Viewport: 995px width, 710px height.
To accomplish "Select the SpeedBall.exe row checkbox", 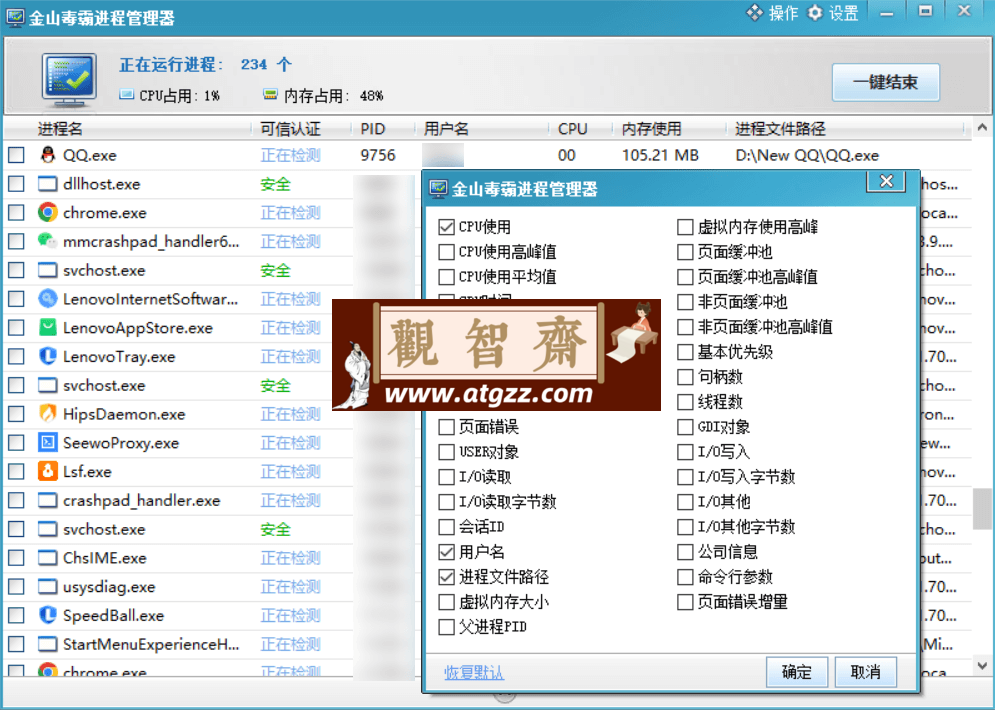I will (x=16, y=615).
